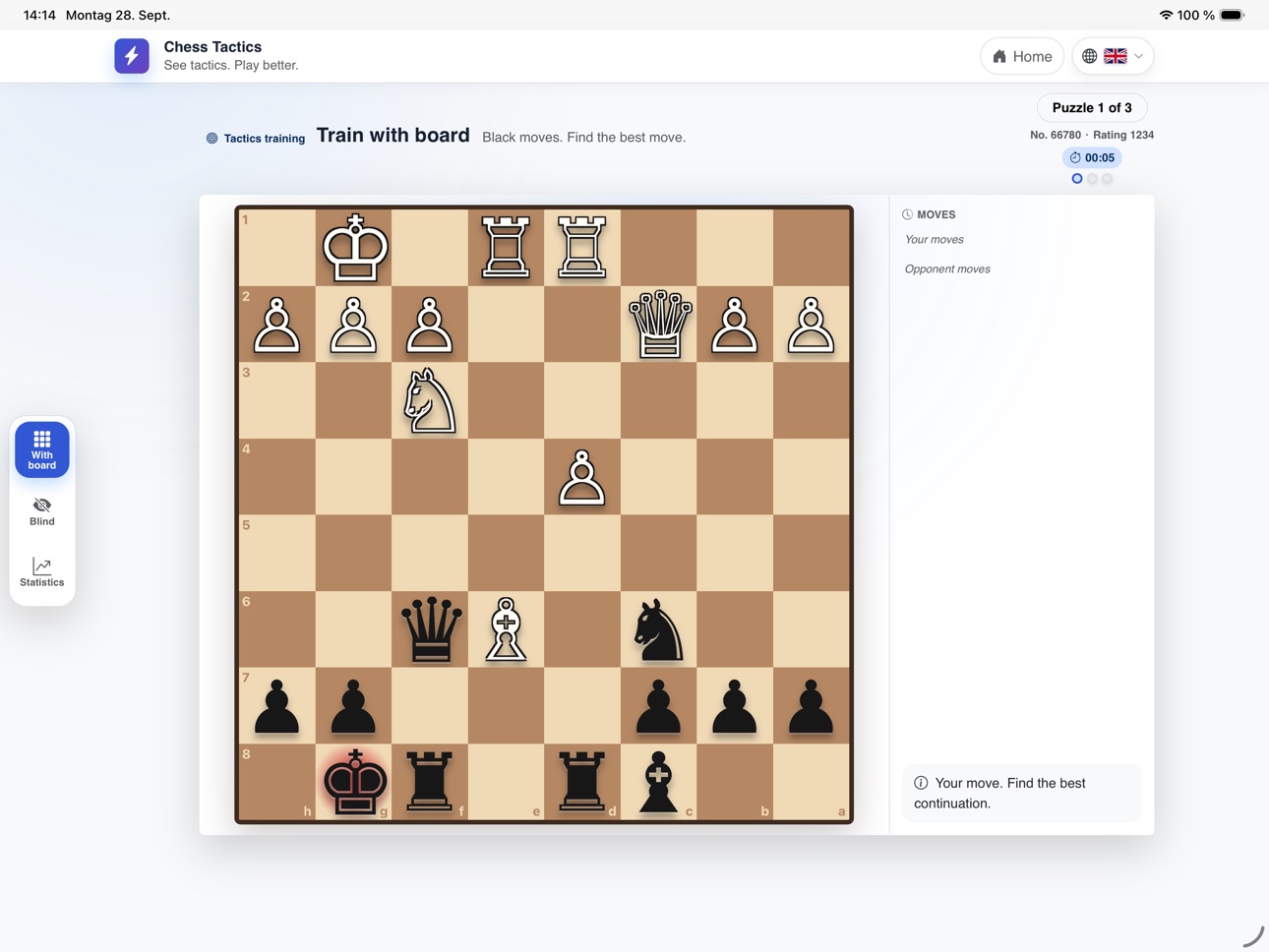
Task: Click the Chess Tactics lightning logo
Action: [x=132, y=56]
